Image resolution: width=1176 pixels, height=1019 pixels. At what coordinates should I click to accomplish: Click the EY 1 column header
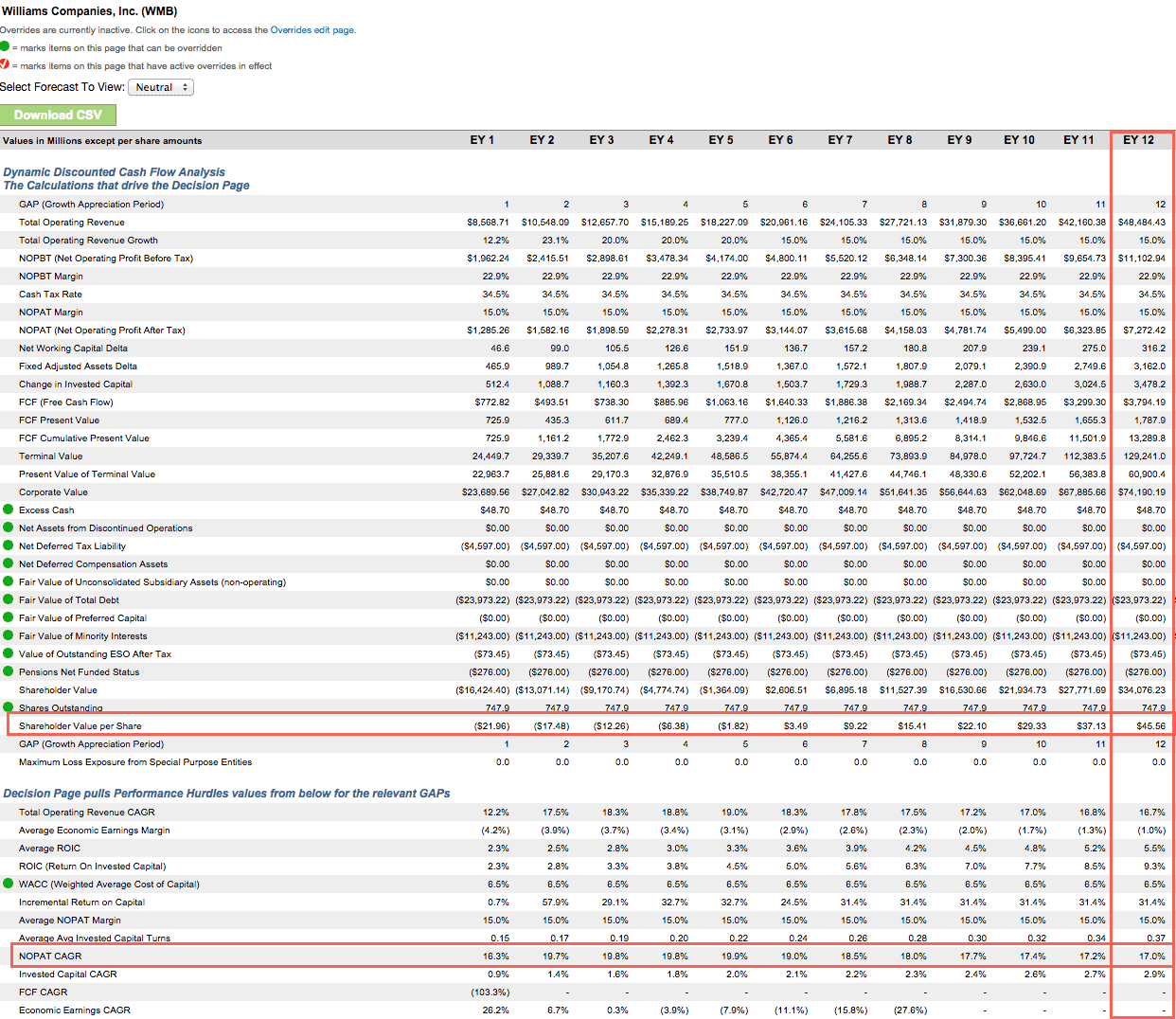[x=482, y=140]
